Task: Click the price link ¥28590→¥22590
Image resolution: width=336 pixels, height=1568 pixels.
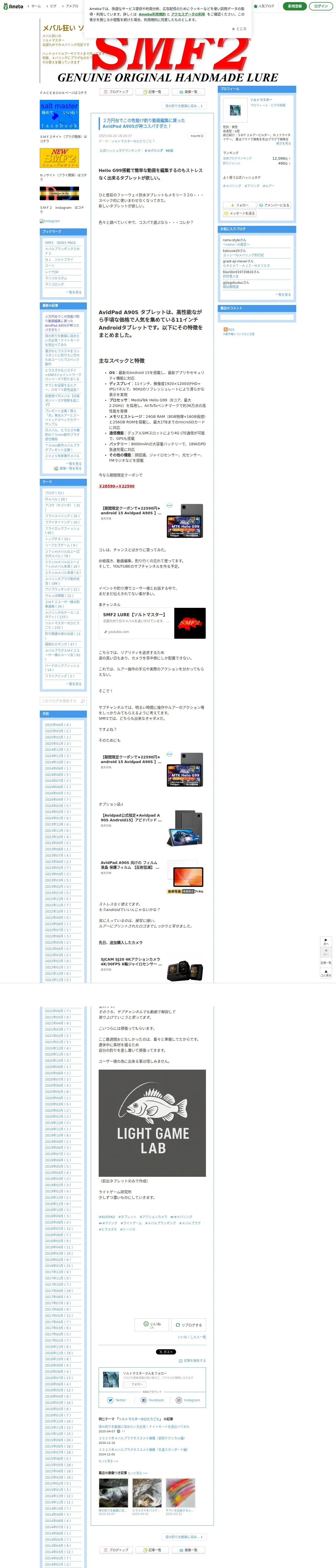Action: (117, 486)
